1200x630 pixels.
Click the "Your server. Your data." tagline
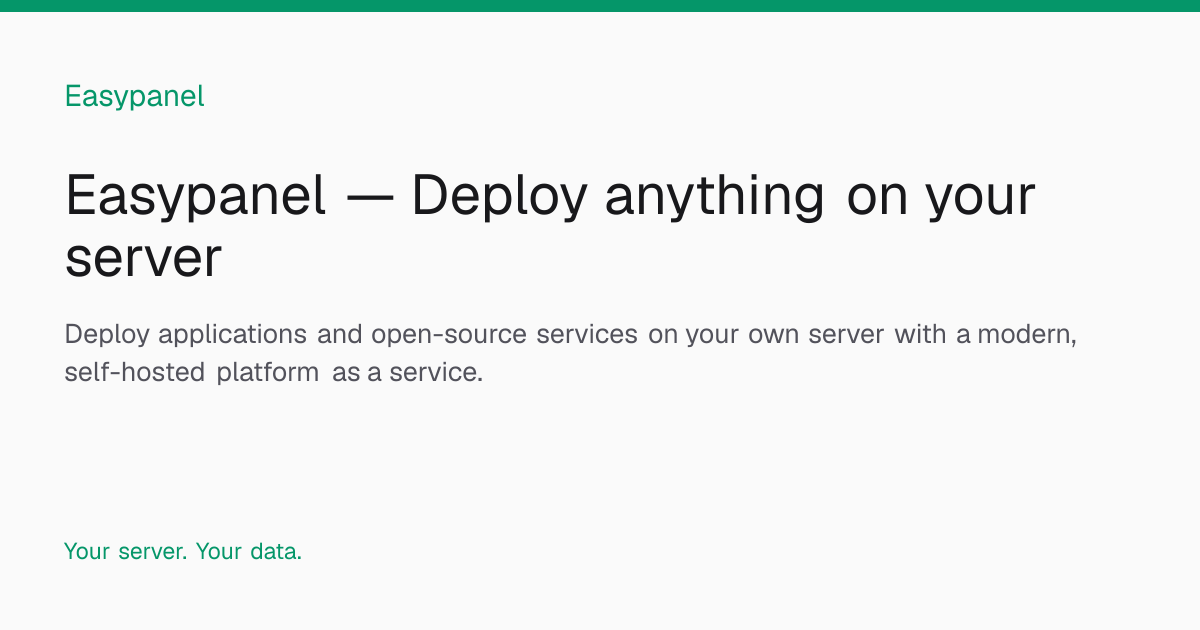pos(183,551)
